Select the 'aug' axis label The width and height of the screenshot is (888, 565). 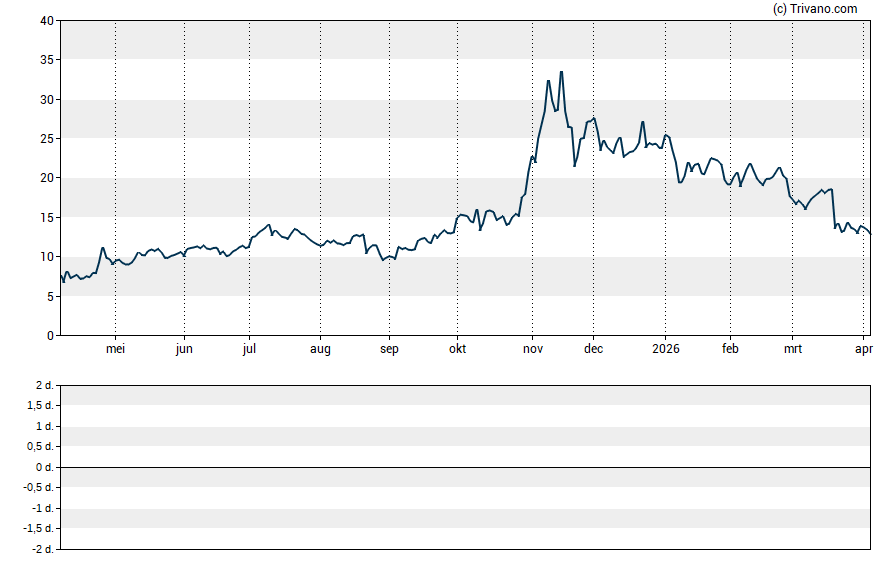[x=320, y=349]
